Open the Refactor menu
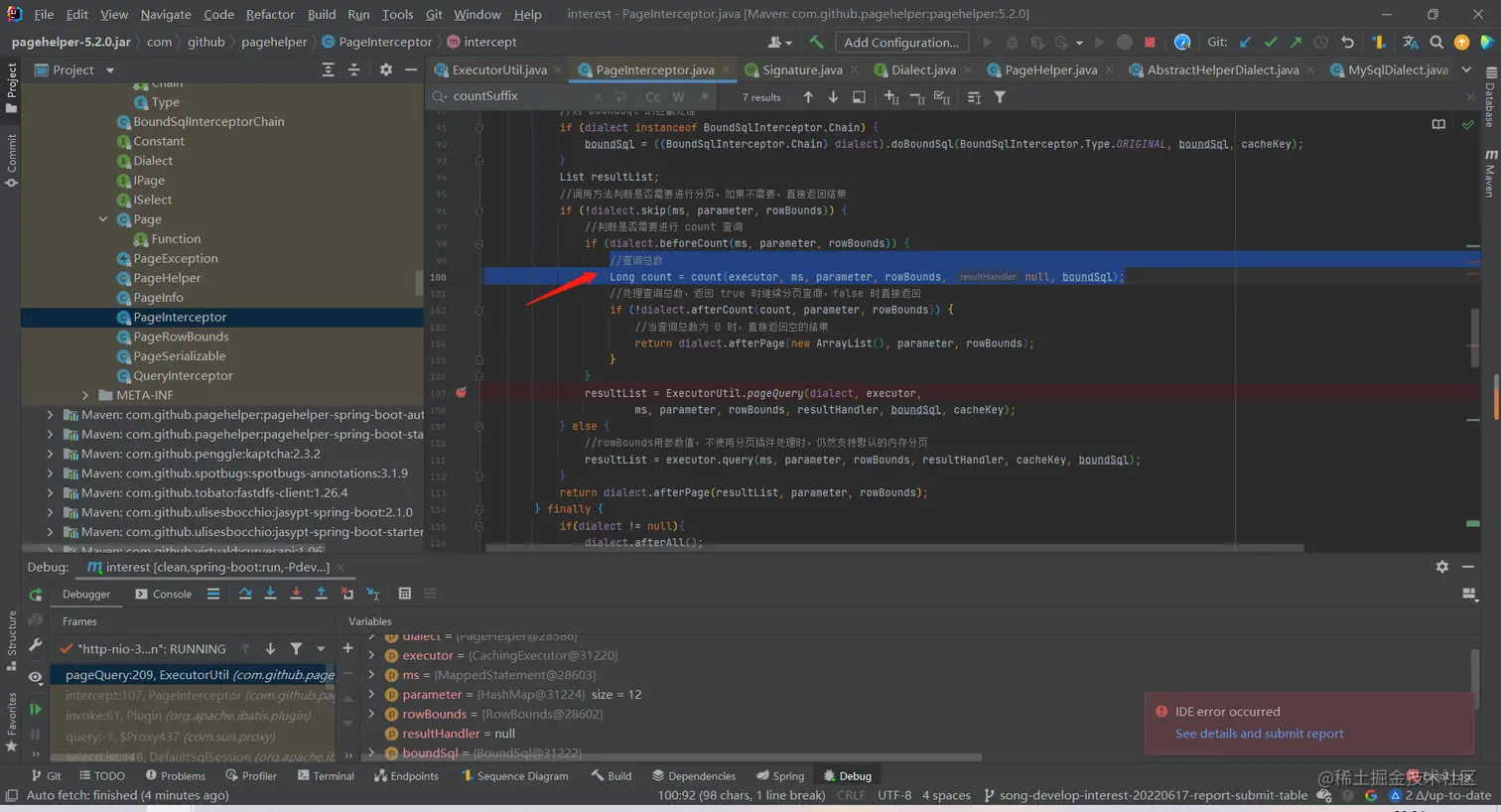The image size is (1501, 812). (270, 14)
